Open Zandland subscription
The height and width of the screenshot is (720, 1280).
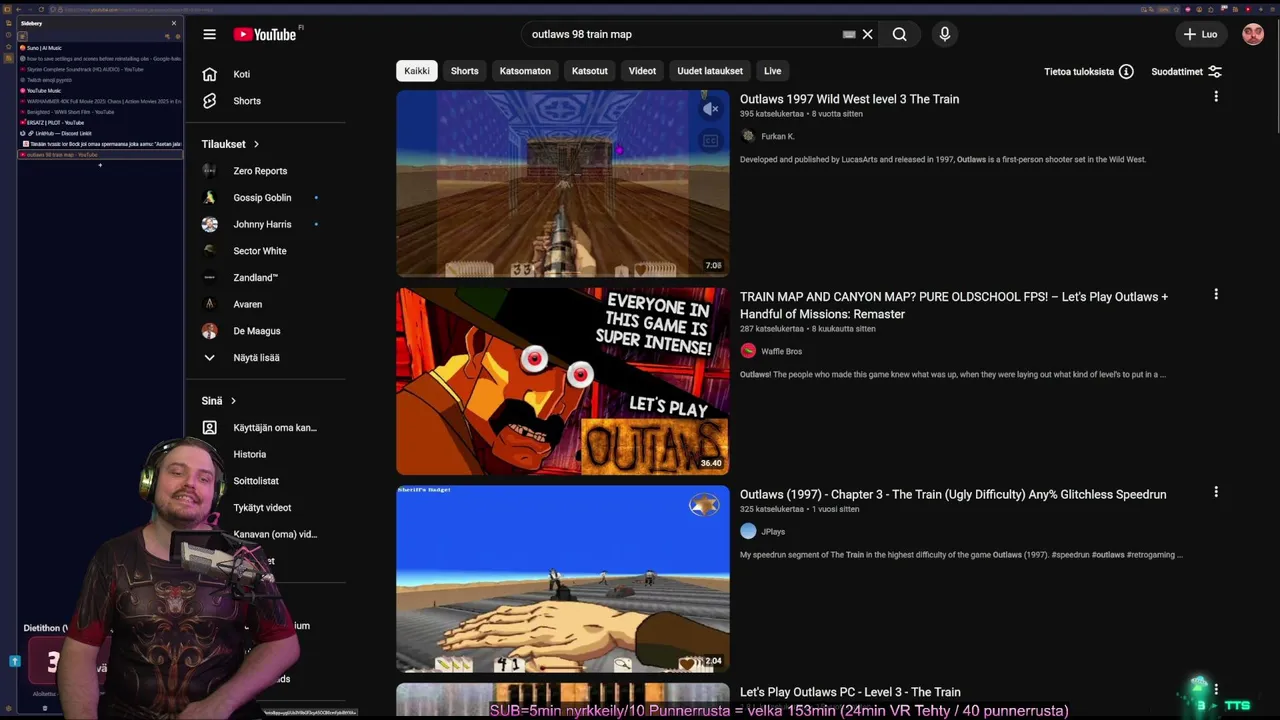[256, 278]
